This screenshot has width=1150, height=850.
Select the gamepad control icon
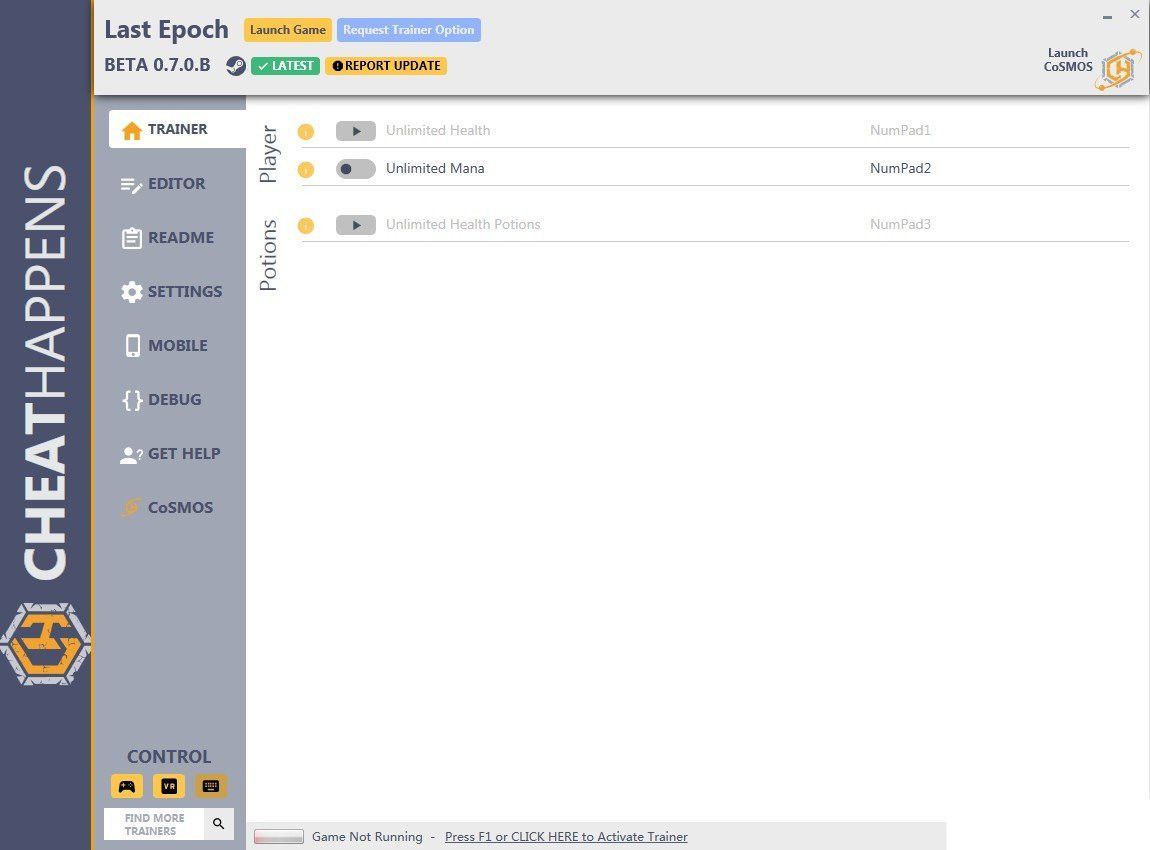point(127,786)
